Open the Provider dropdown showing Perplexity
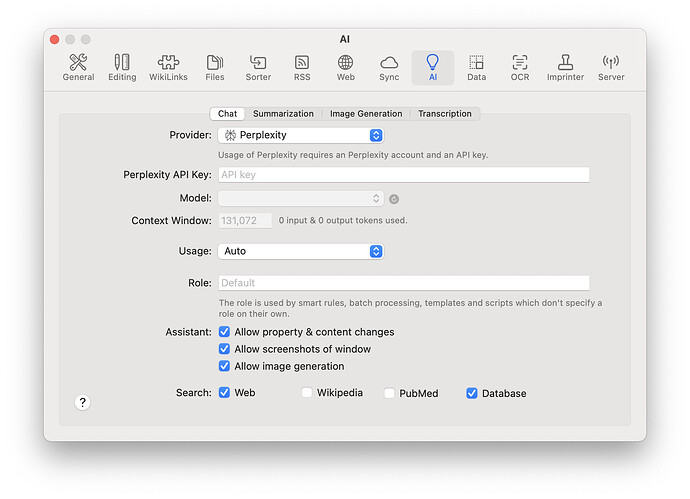This screenshot has width=690, height=499. [301, 135]
